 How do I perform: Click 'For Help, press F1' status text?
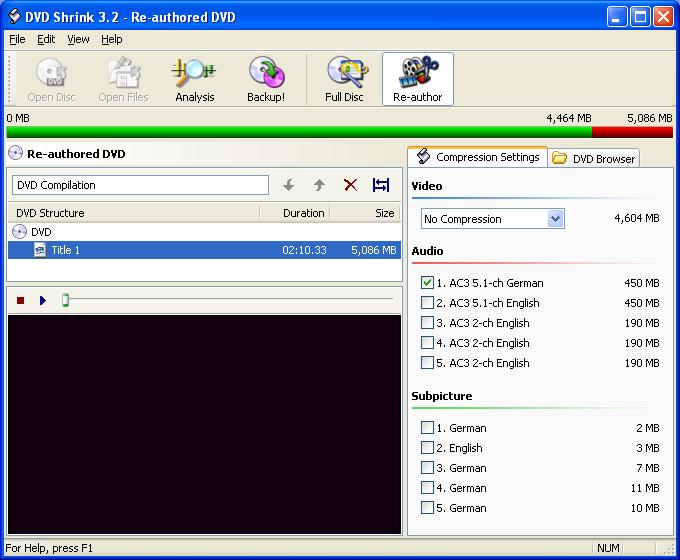tap(49, 548)
